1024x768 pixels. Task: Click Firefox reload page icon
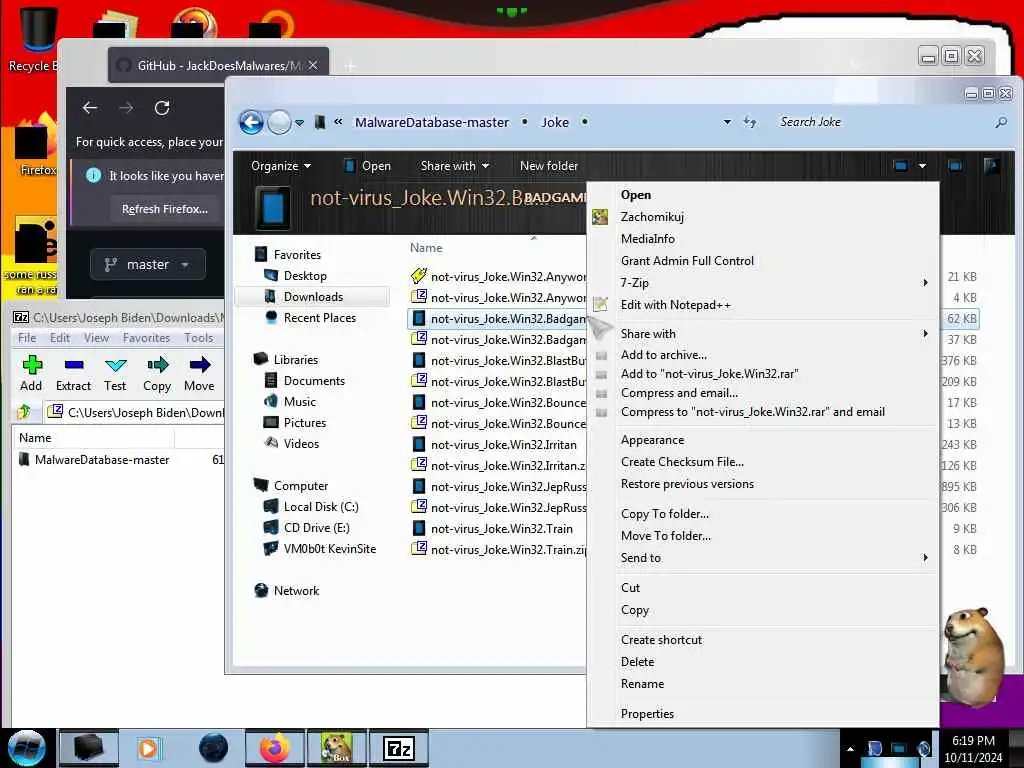tap(162, 108)
